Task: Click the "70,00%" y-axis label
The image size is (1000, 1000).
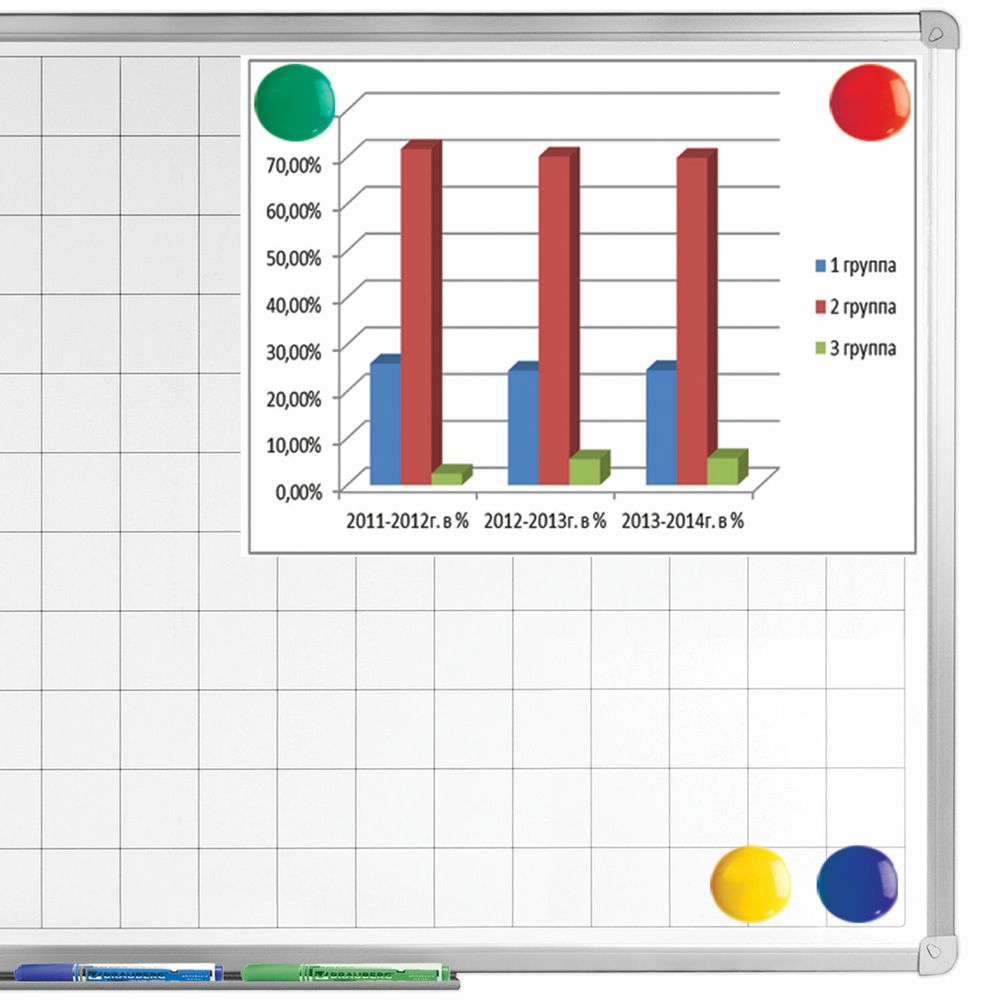Action: click(x=296, y=164)
